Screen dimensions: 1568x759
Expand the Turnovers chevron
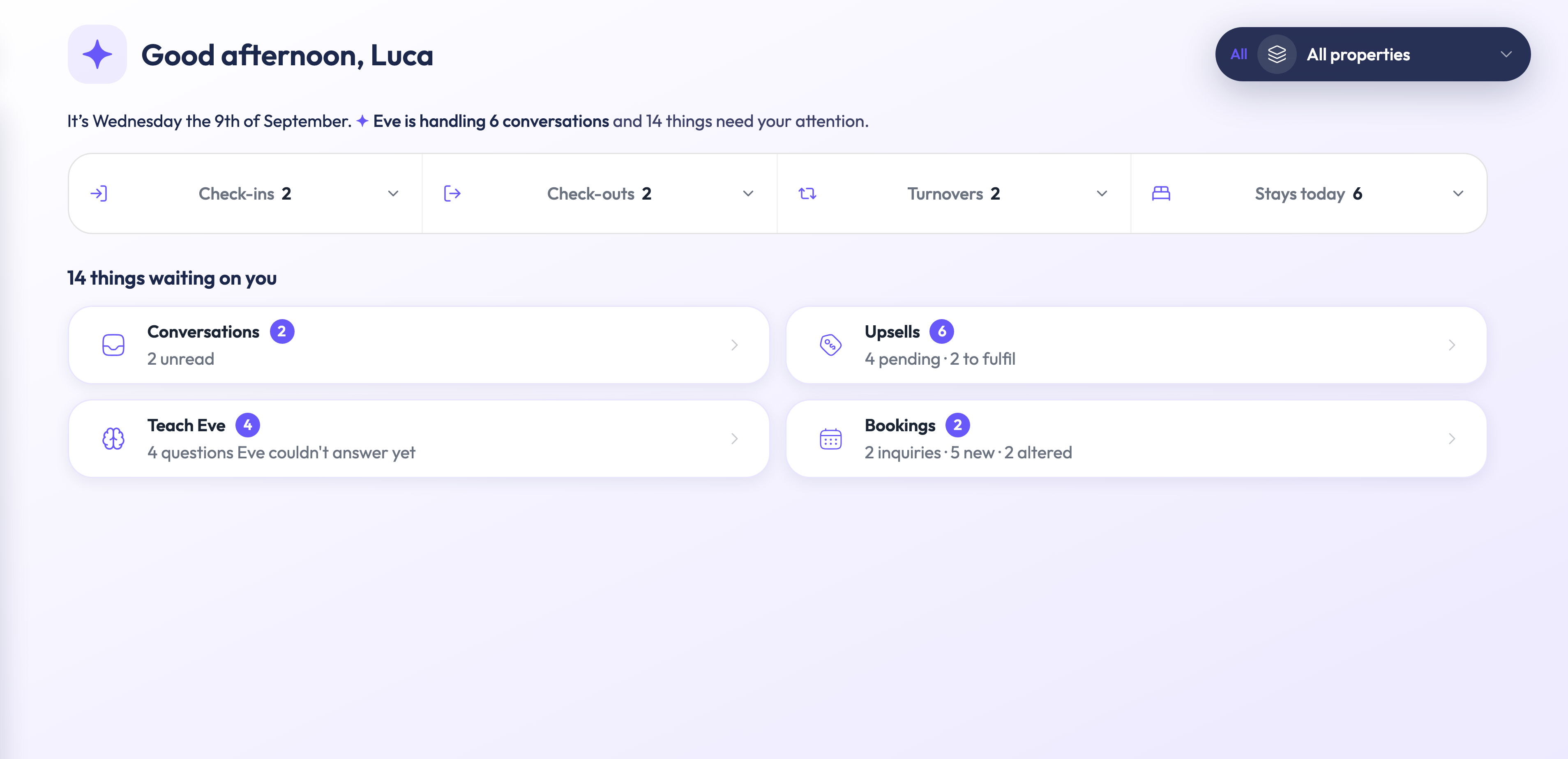coord(1102,193)
